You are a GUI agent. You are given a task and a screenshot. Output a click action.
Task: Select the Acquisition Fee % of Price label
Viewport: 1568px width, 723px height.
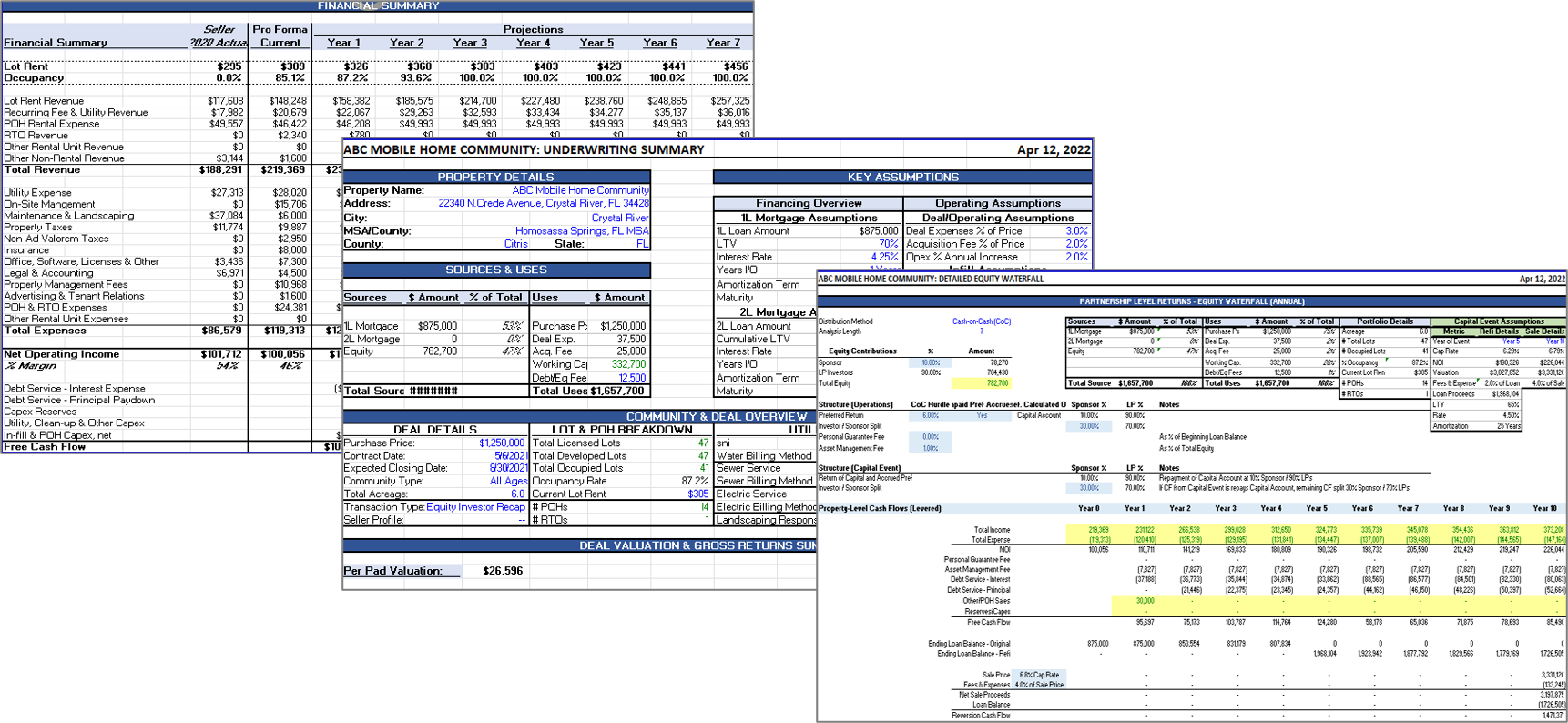point(965,244)
